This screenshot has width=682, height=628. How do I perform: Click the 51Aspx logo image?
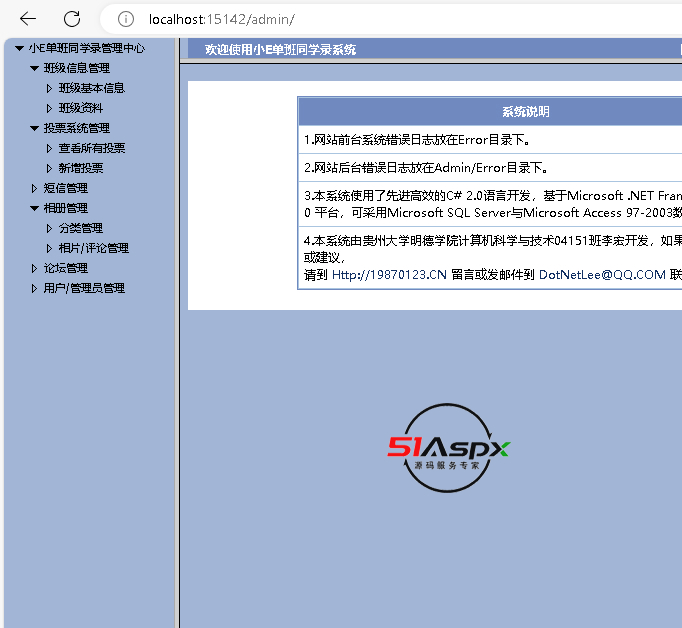pos(449,449)
